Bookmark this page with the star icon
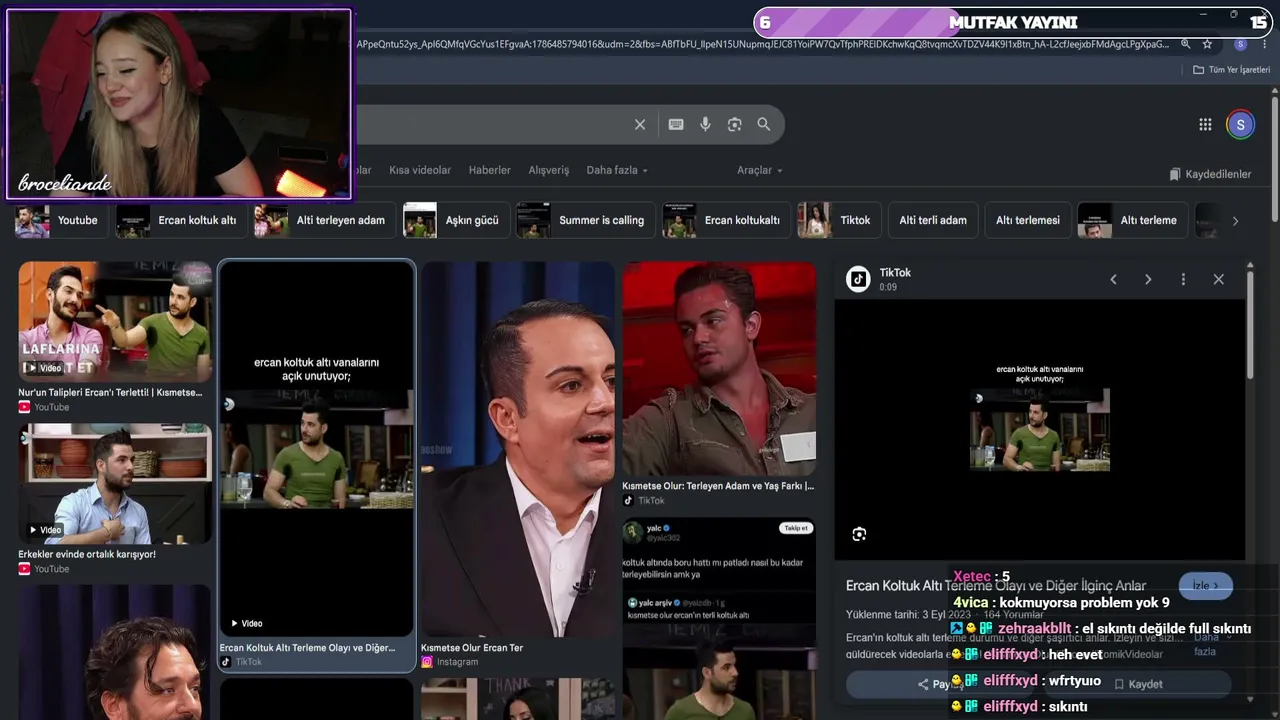This screenshot has width=1280, height=720. click(x=1207, y=44)
